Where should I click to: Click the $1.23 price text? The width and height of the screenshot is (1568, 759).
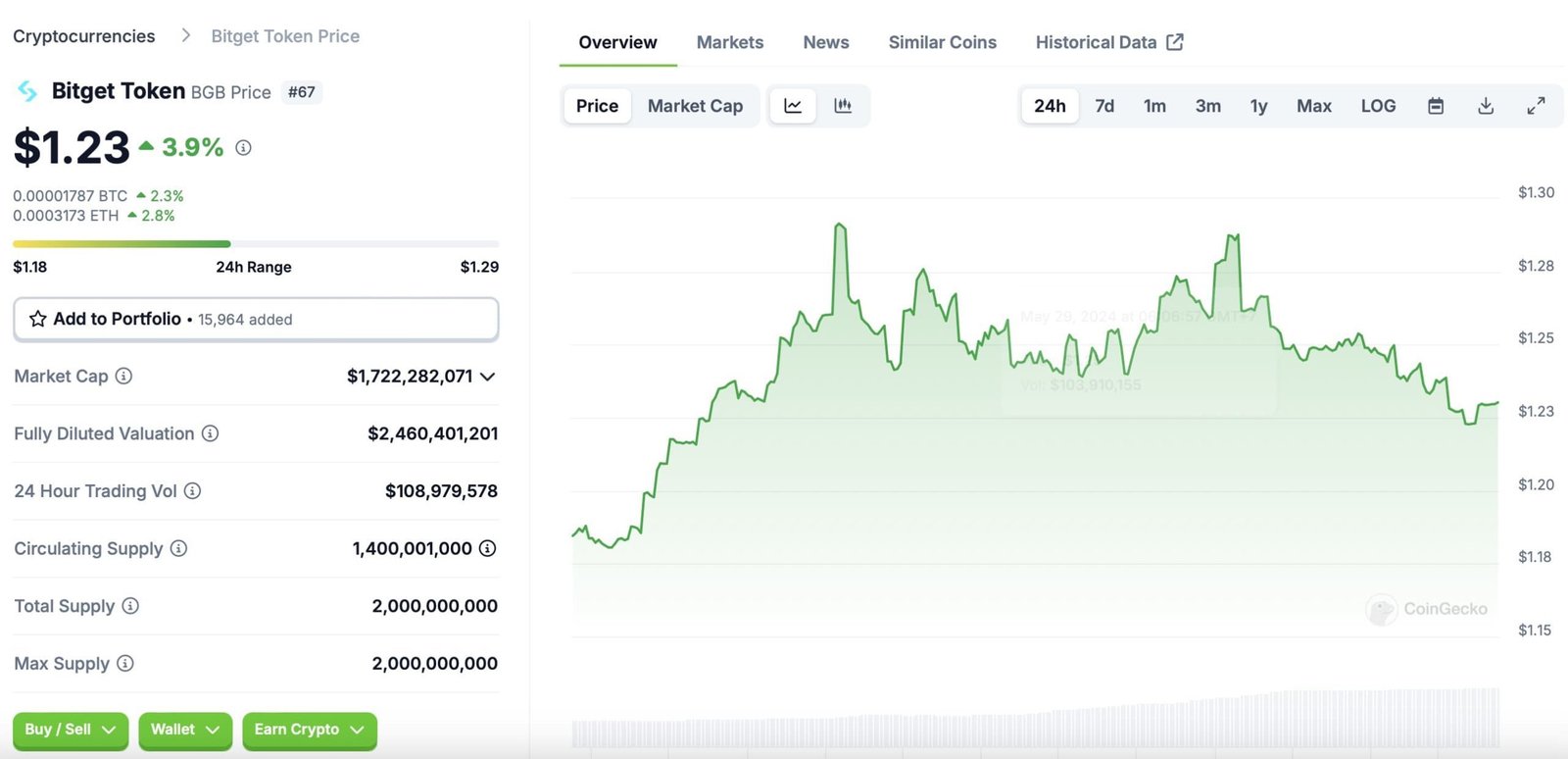point(72,147)
